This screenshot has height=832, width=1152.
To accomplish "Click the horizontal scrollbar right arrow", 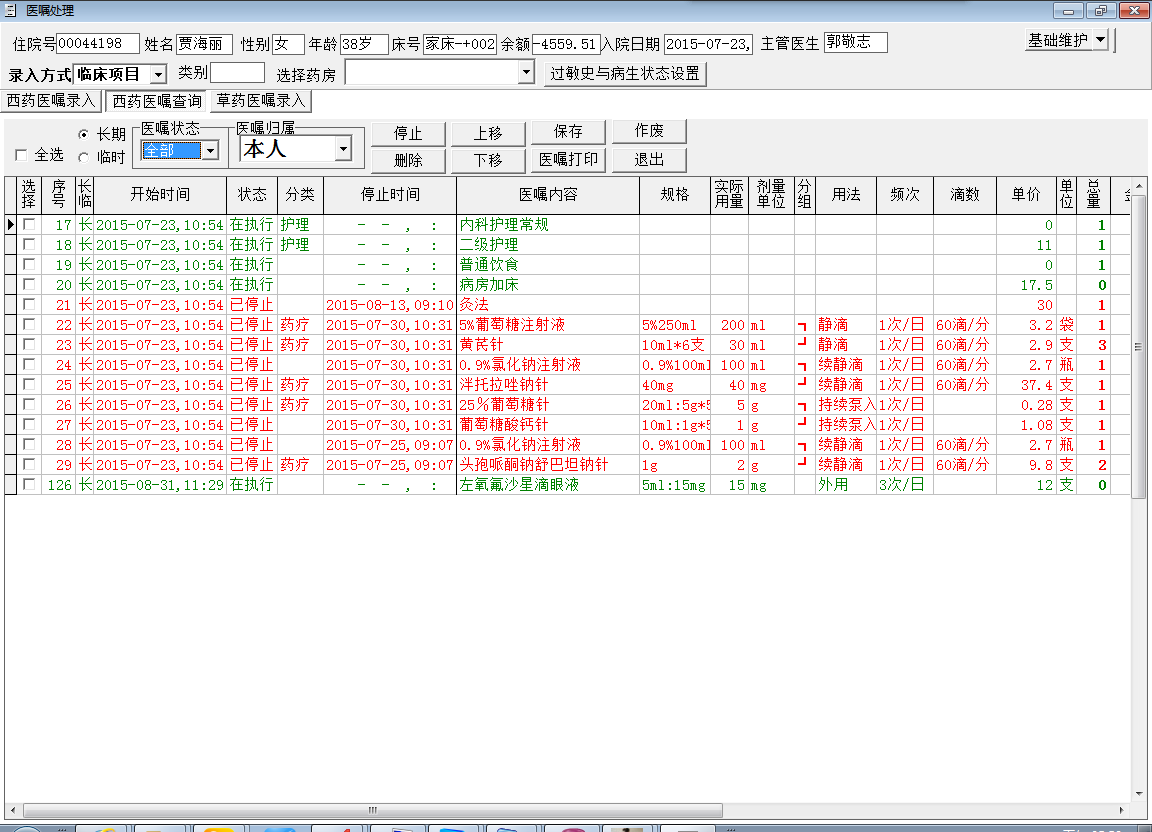I will click(1121, 810).
